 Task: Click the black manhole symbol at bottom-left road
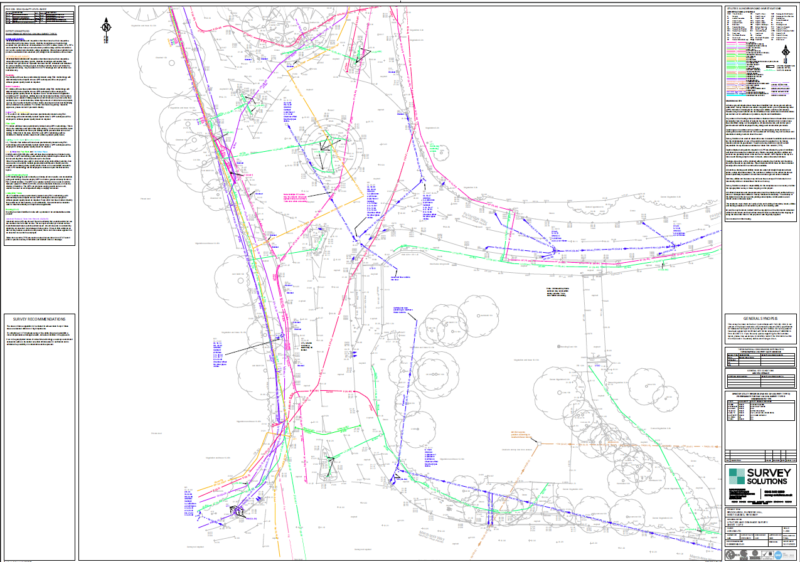pos(239,511)
